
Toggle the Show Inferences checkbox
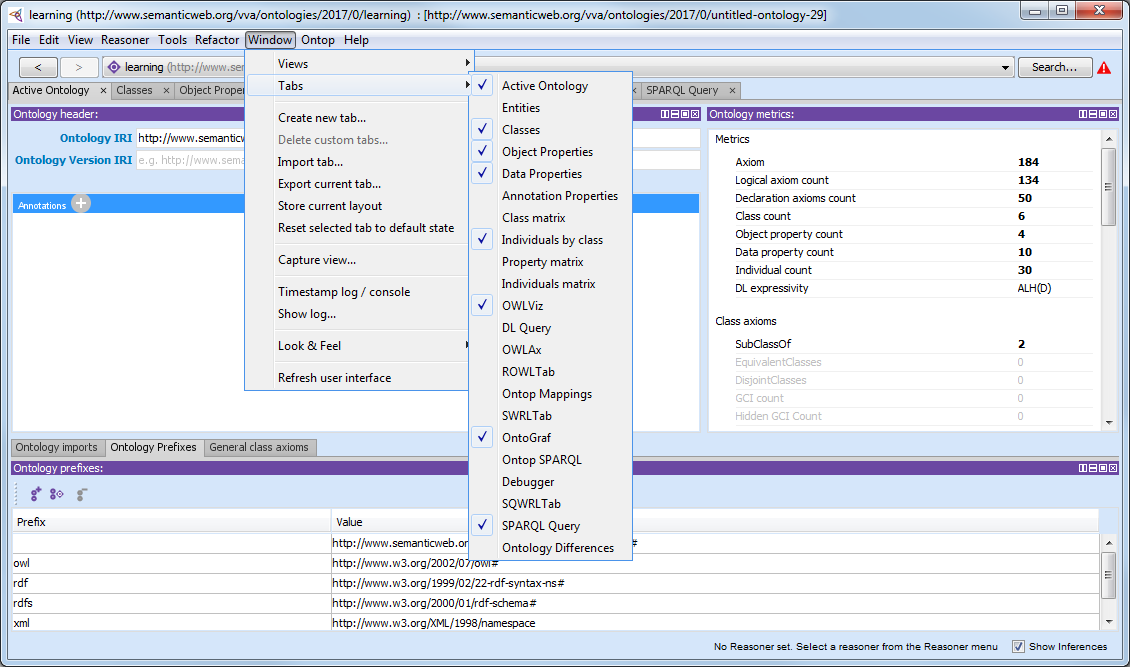tap(1018, 646)
